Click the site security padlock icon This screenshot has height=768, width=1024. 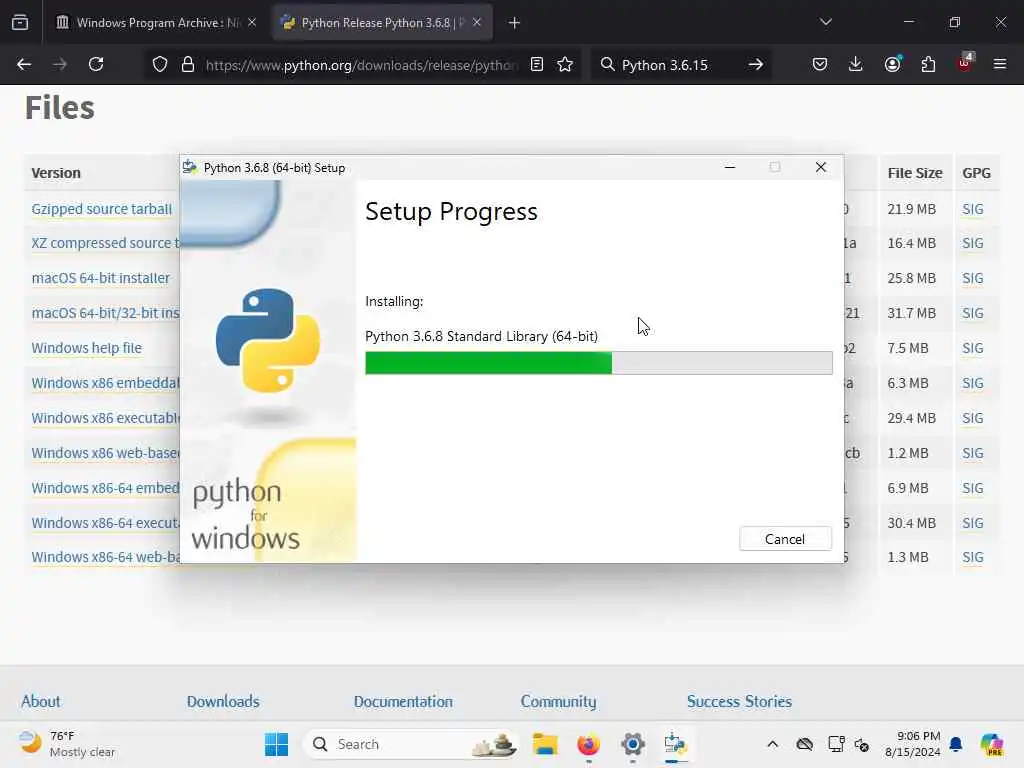188,64
